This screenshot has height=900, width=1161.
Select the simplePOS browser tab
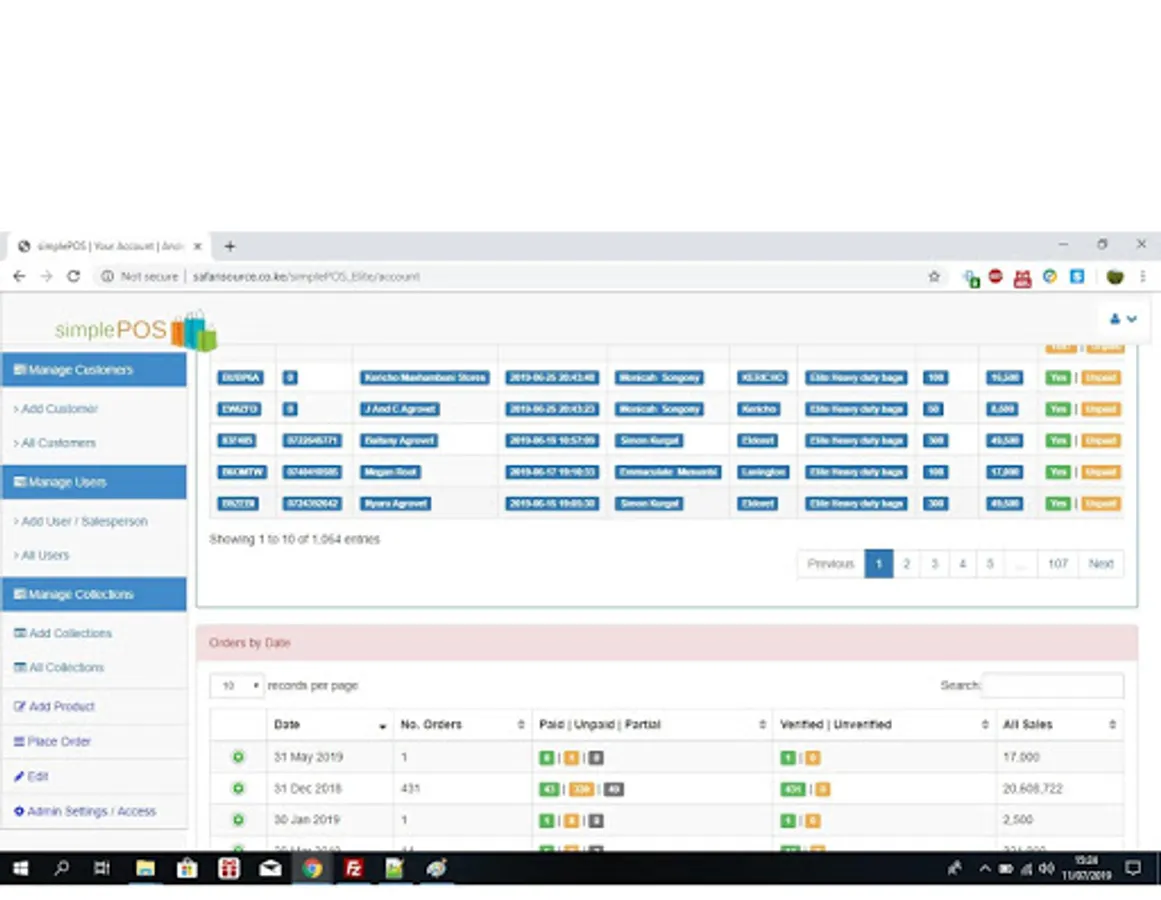point(110,246)
